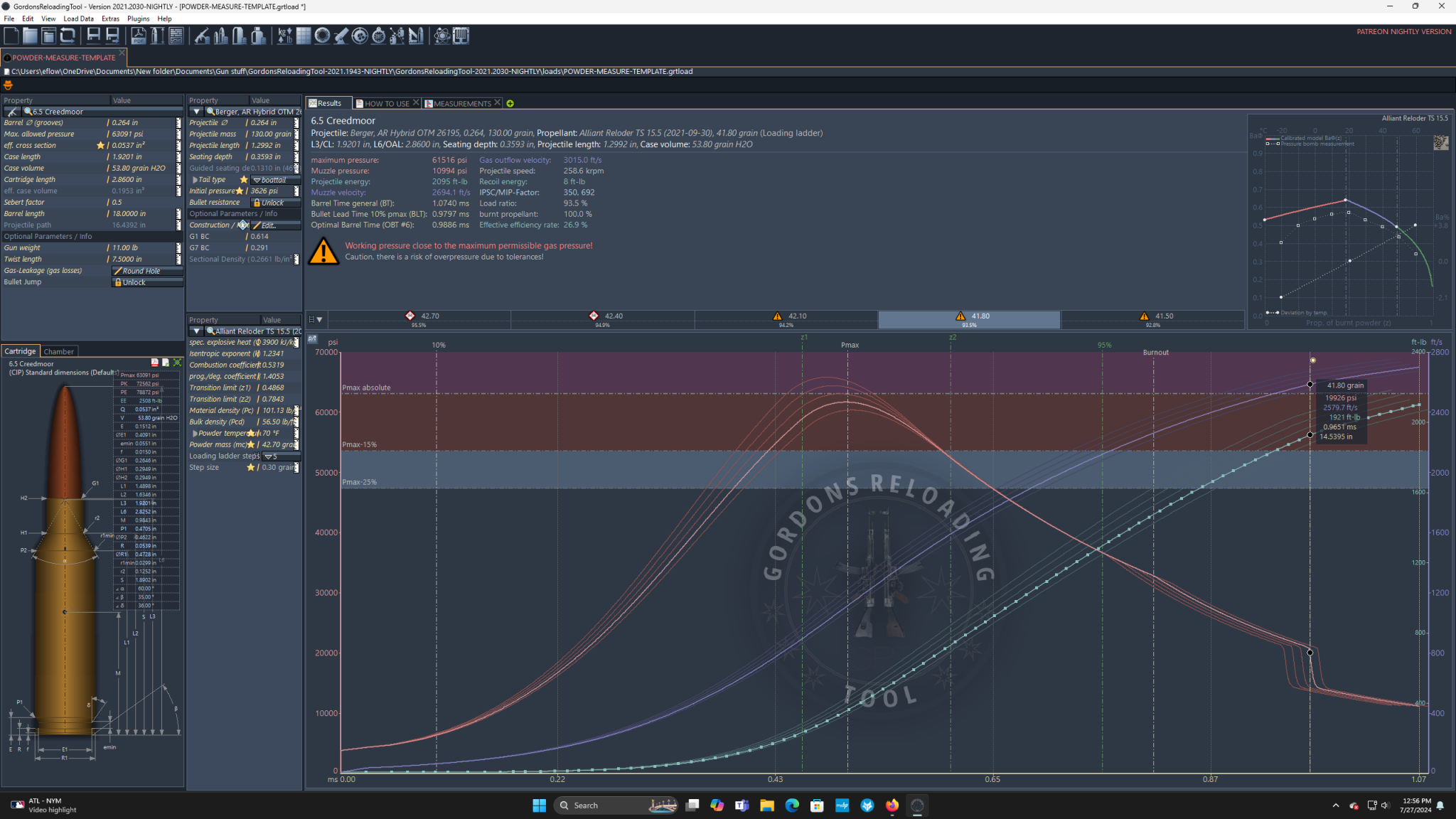Switch to the MEASUREMENTS tab
Viewport: 1456px width, 819px height.
coord(461,104)
